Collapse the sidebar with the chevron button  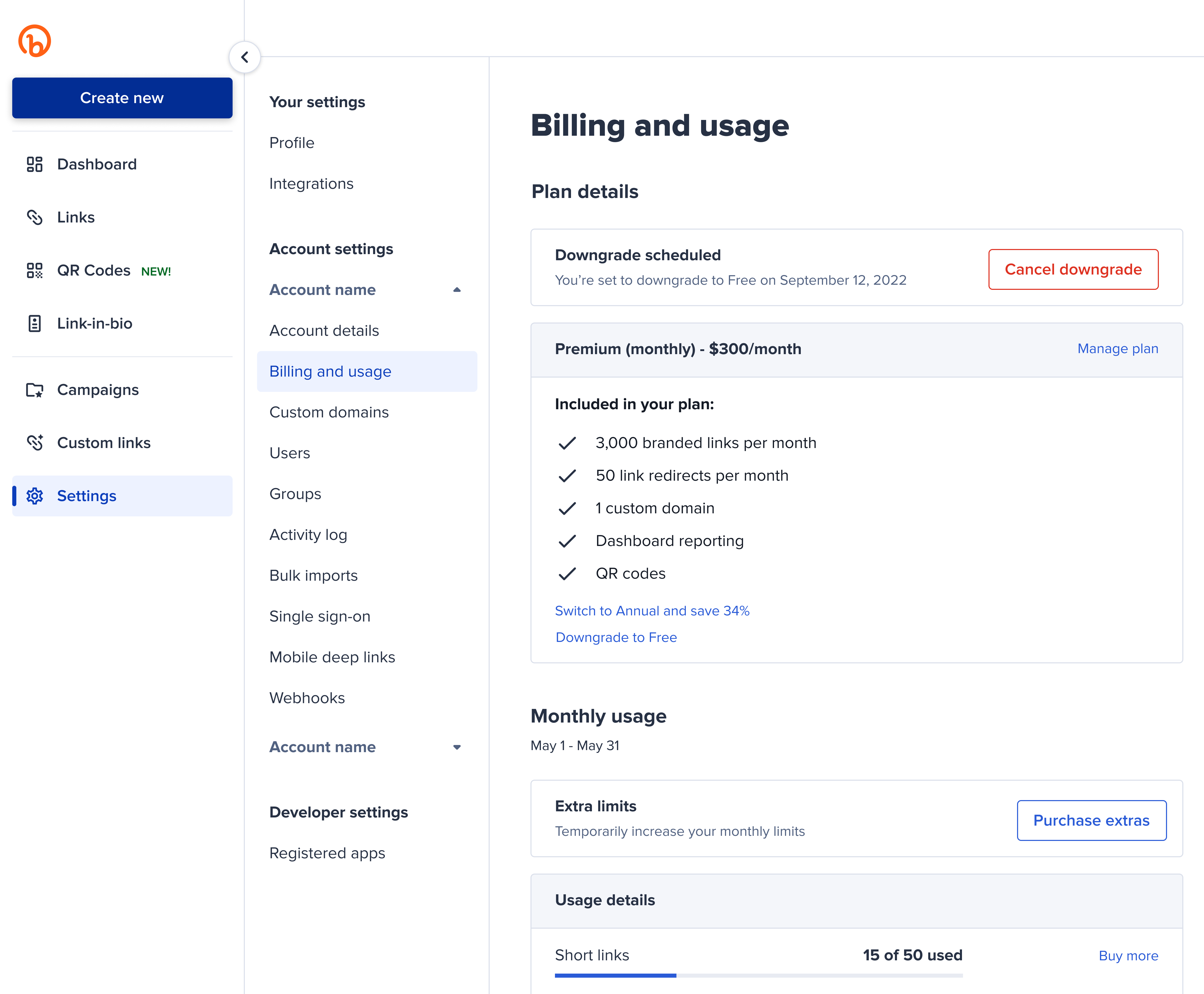click(x=245, y=57)
